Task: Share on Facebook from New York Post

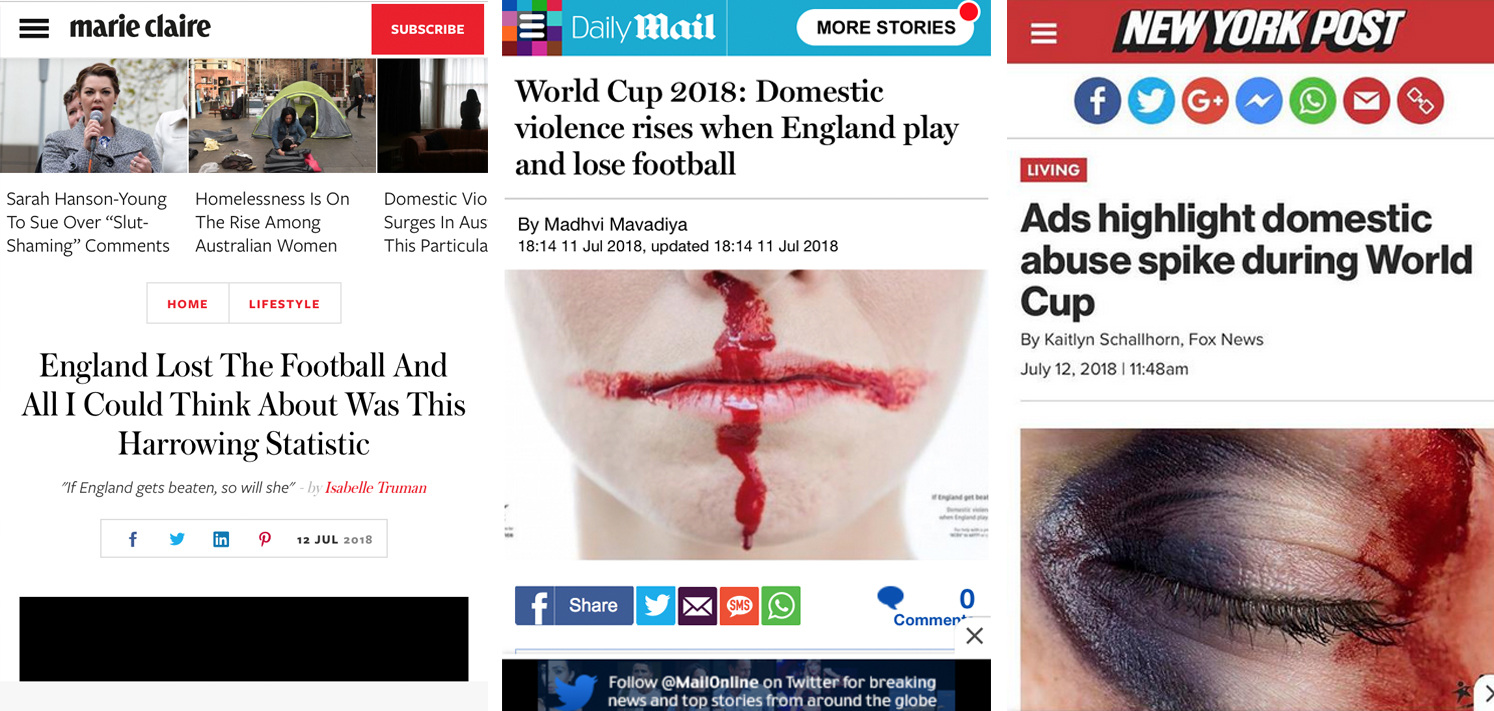Action: tap(1097, 101)
